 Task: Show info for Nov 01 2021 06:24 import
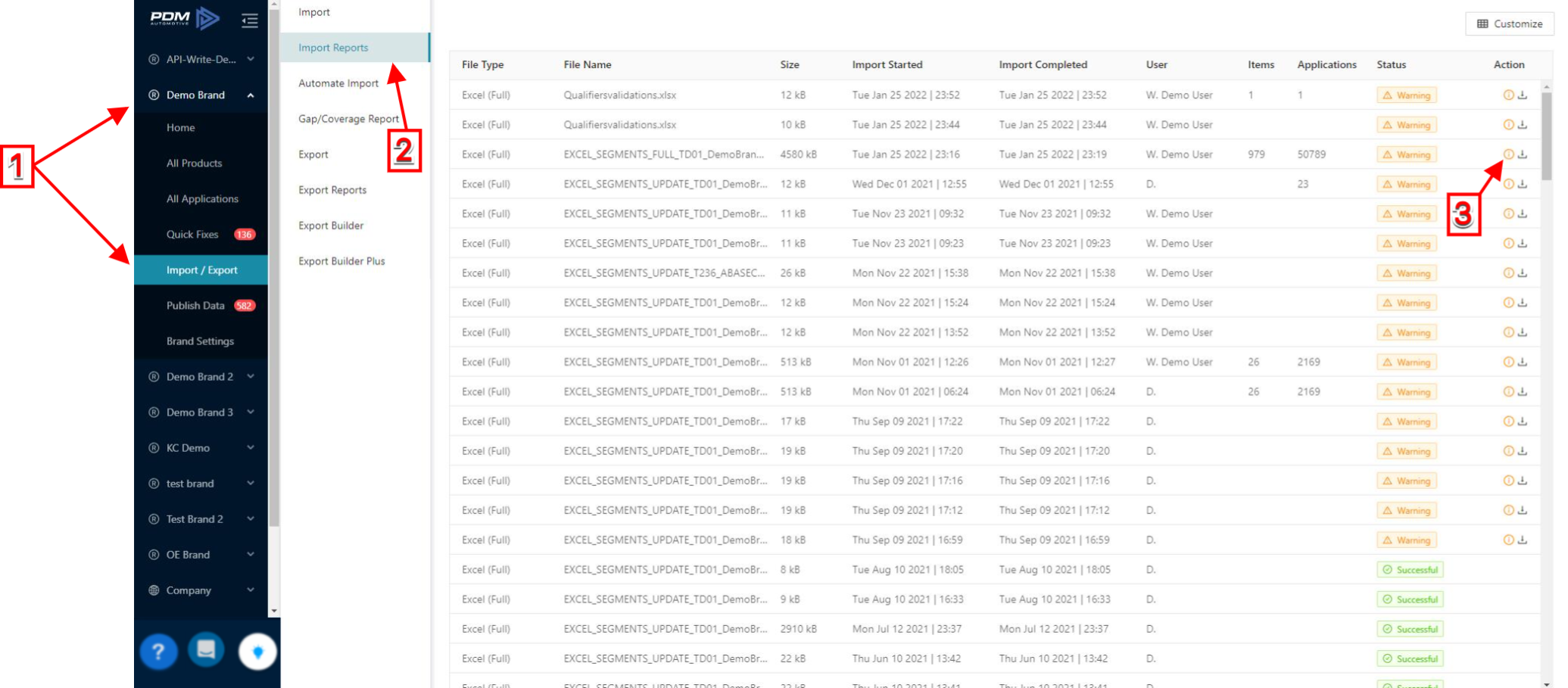pyautogui.click(x=1508, y=392)
